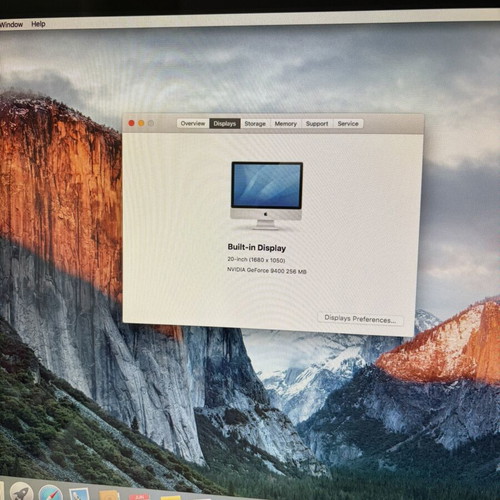Minimize window with the yellow button
500x500 pixels.
coord(141,123)
